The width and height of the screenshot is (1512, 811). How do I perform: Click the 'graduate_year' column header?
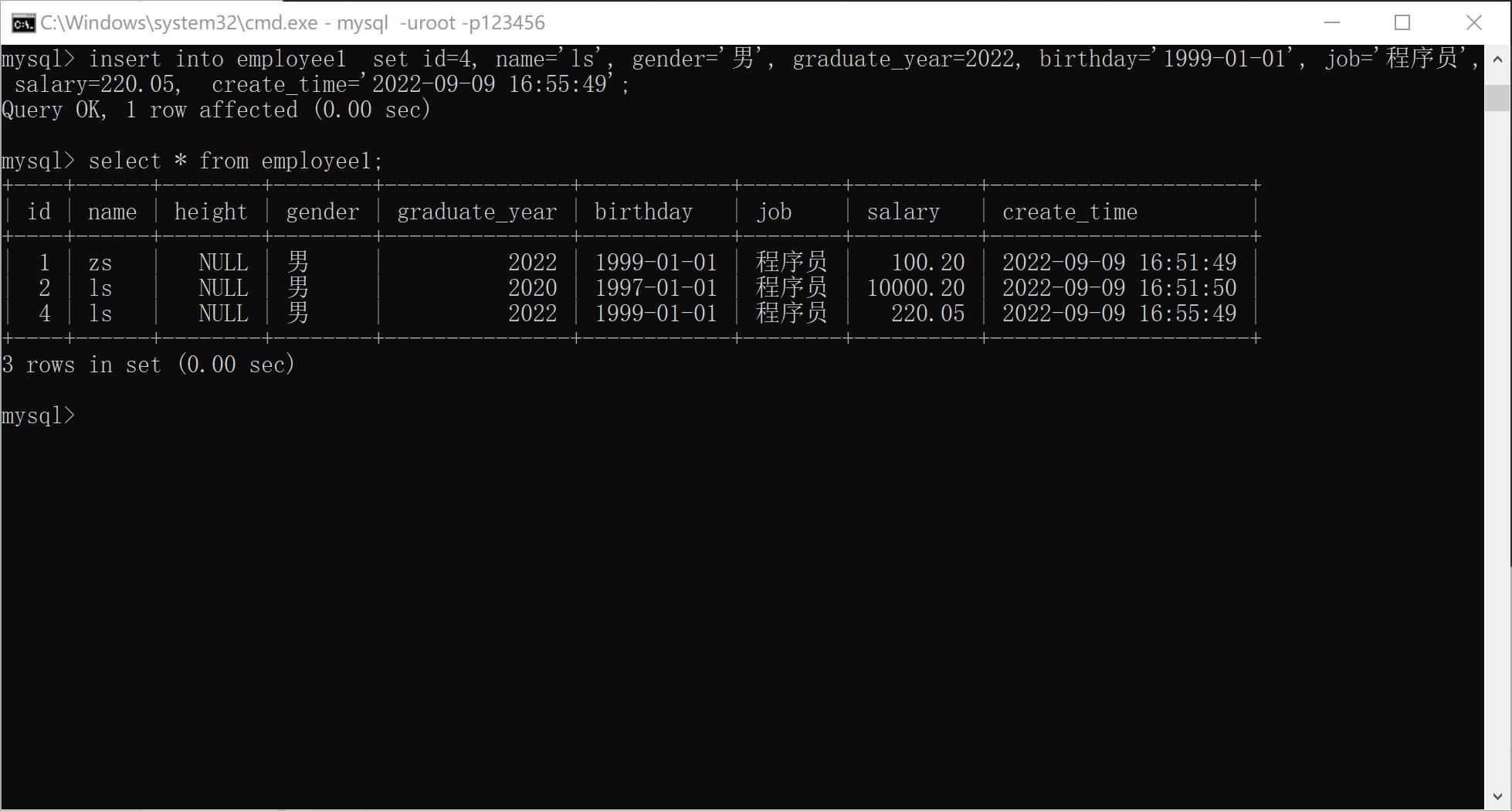(476, 212)
